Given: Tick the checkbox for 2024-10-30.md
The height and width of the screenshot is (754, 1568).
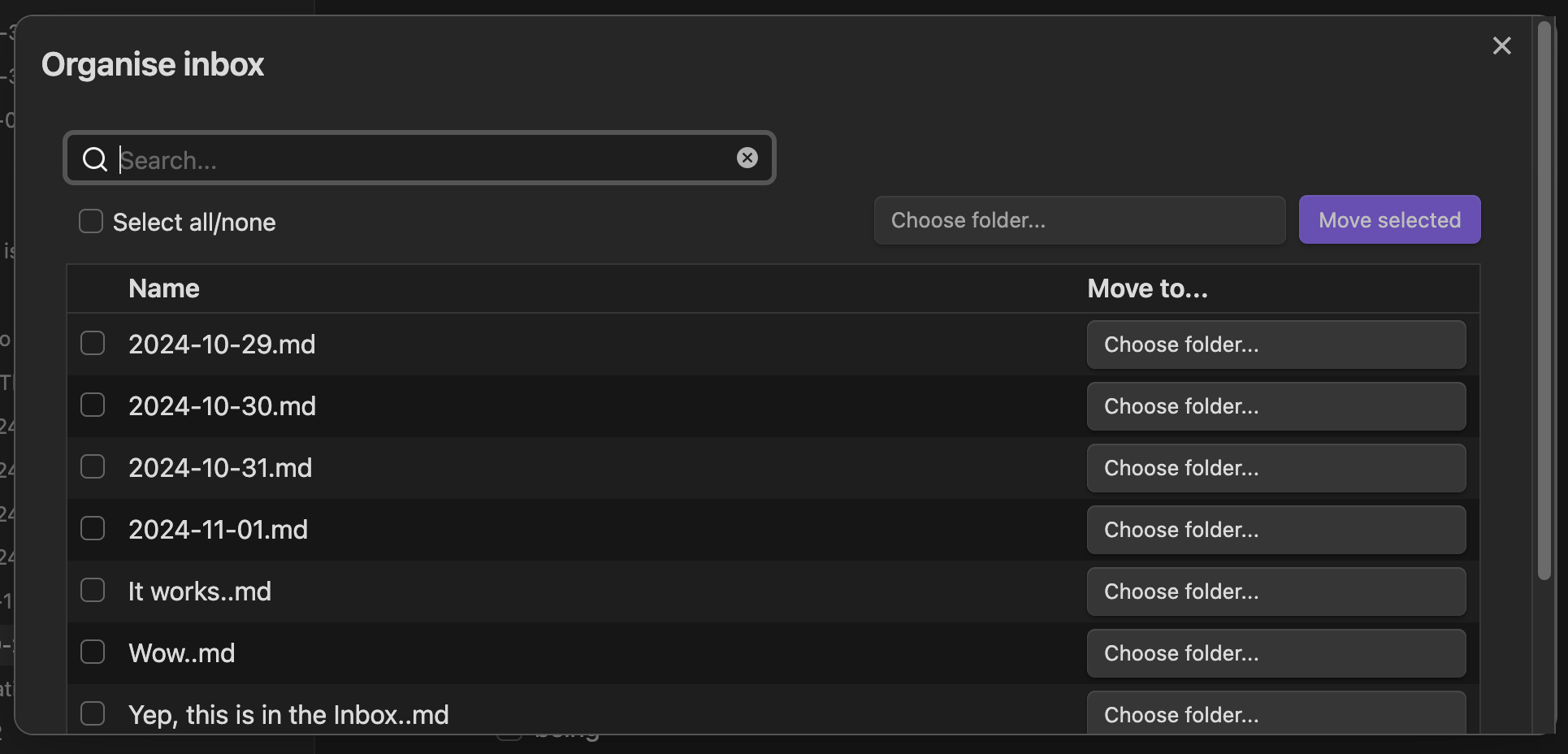Looking at the screenshot, I should pyautogui.click(x=93, y=405).
